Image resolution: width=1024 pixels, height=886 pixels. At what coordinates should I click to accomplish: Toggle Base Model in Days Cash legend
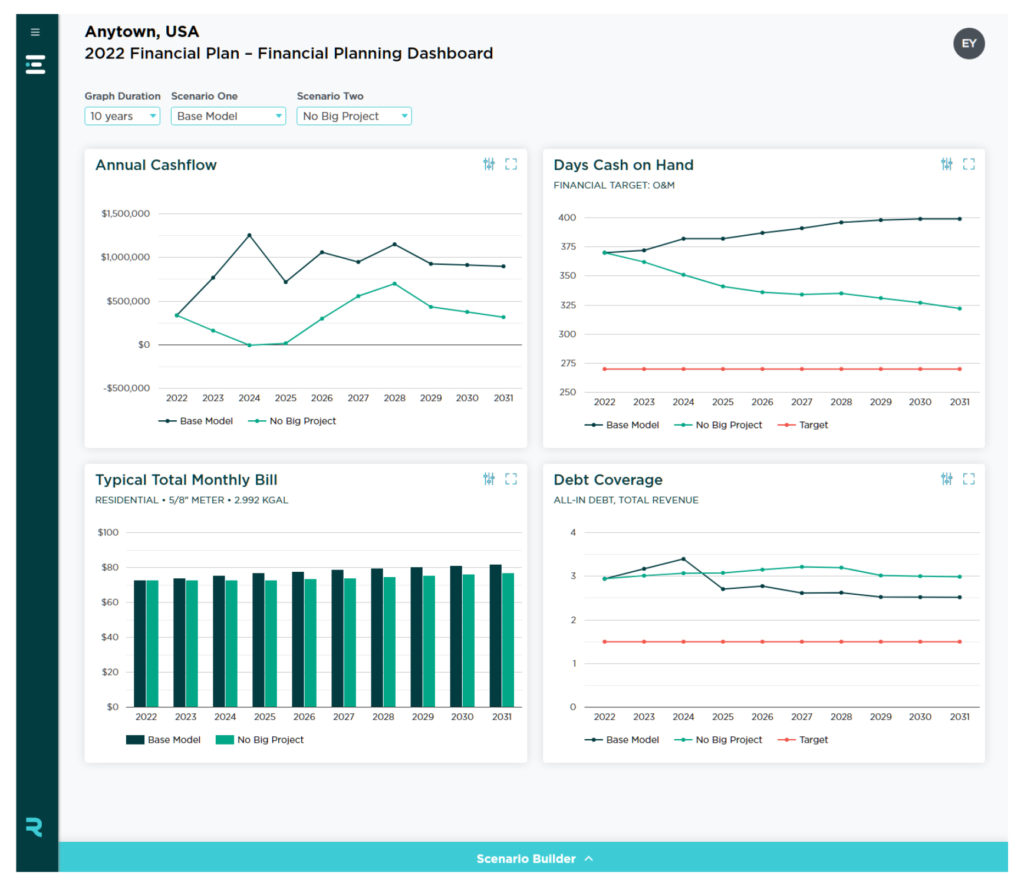click(x=622, y=425)
